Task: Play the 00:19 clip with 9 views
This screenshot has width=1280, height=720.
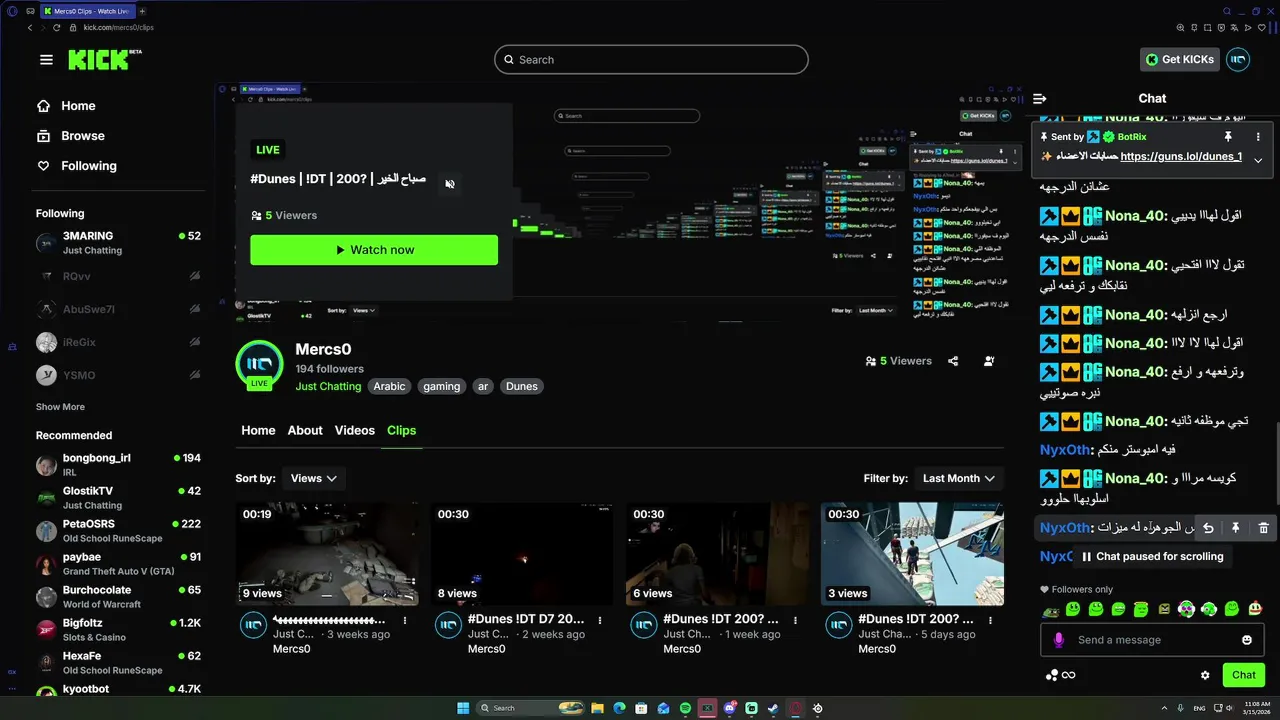Action: (327, 554)
